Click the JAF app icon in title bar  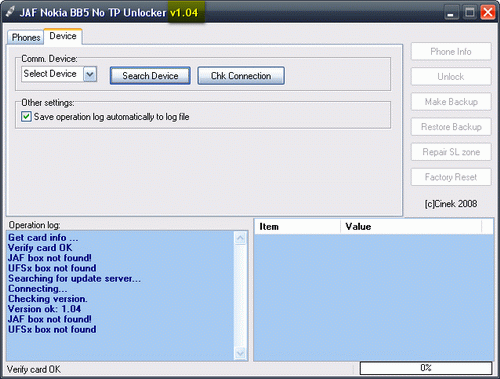tap(10, 12)
